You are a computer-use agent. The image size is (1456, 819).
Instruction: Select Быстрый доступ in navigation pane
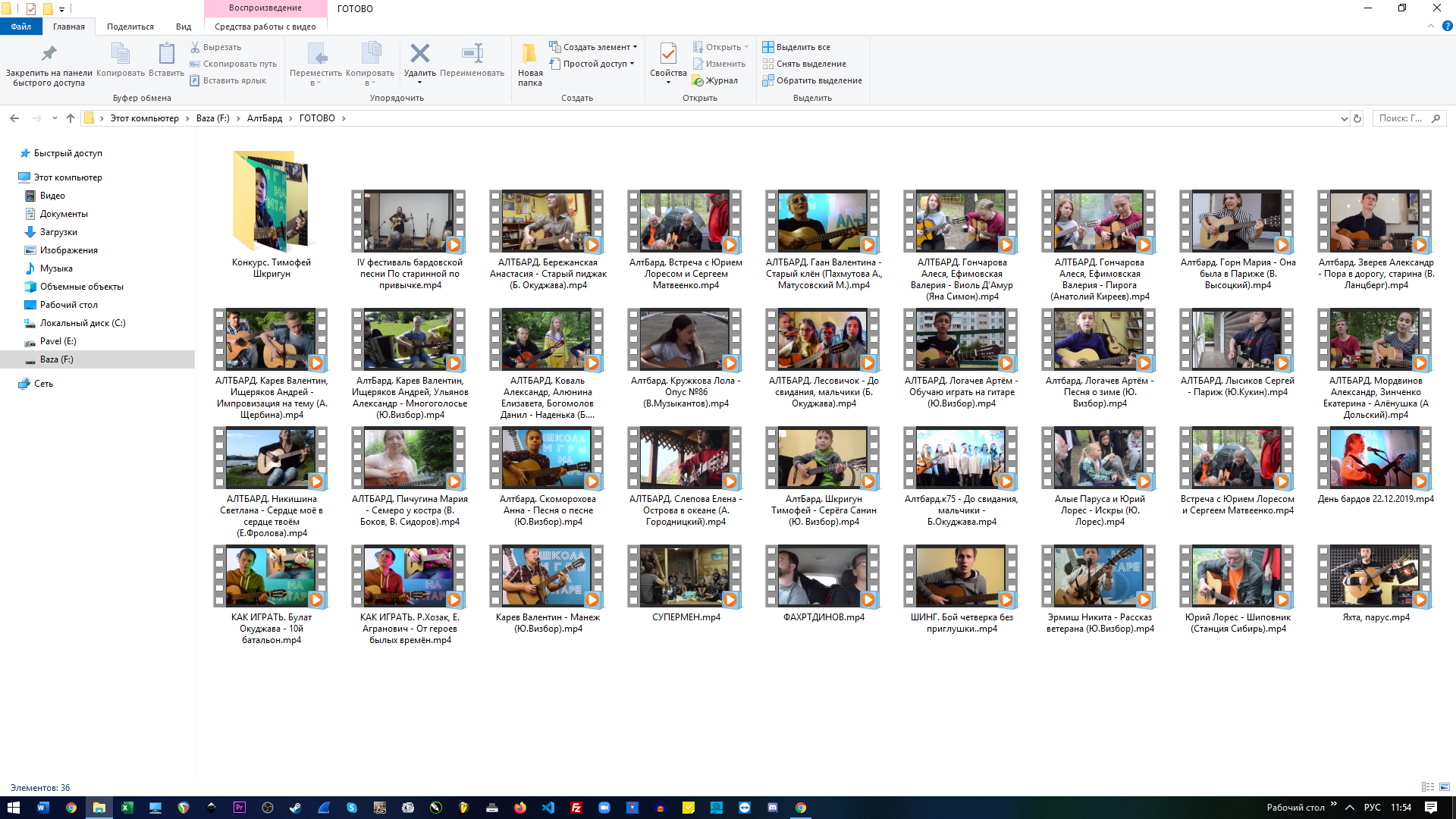pyautogui.click(x=67, y=153)
